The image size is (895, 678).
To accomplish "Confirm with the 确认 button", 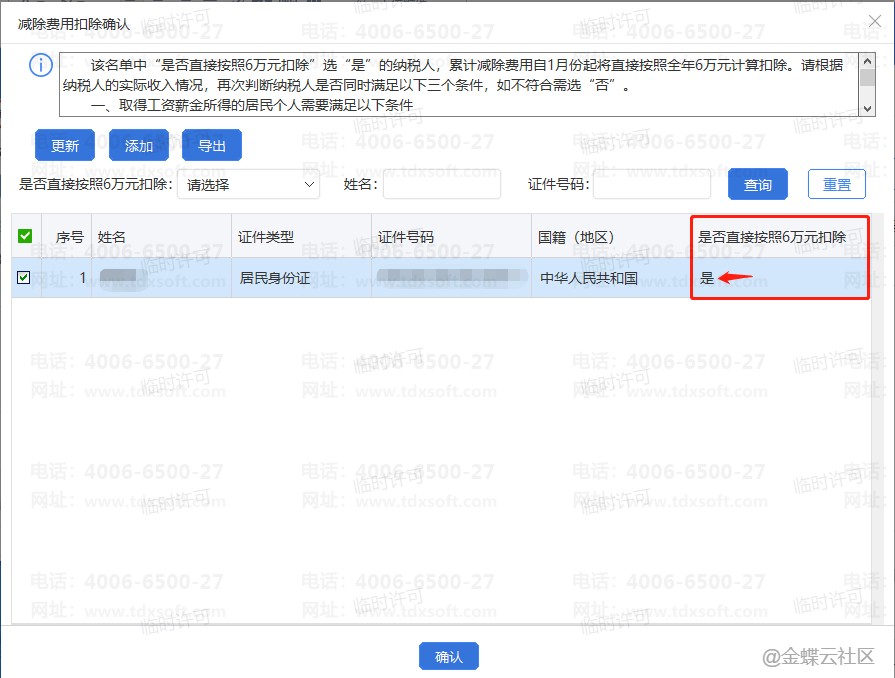I will pyautogui.click(x=448, y=656).
